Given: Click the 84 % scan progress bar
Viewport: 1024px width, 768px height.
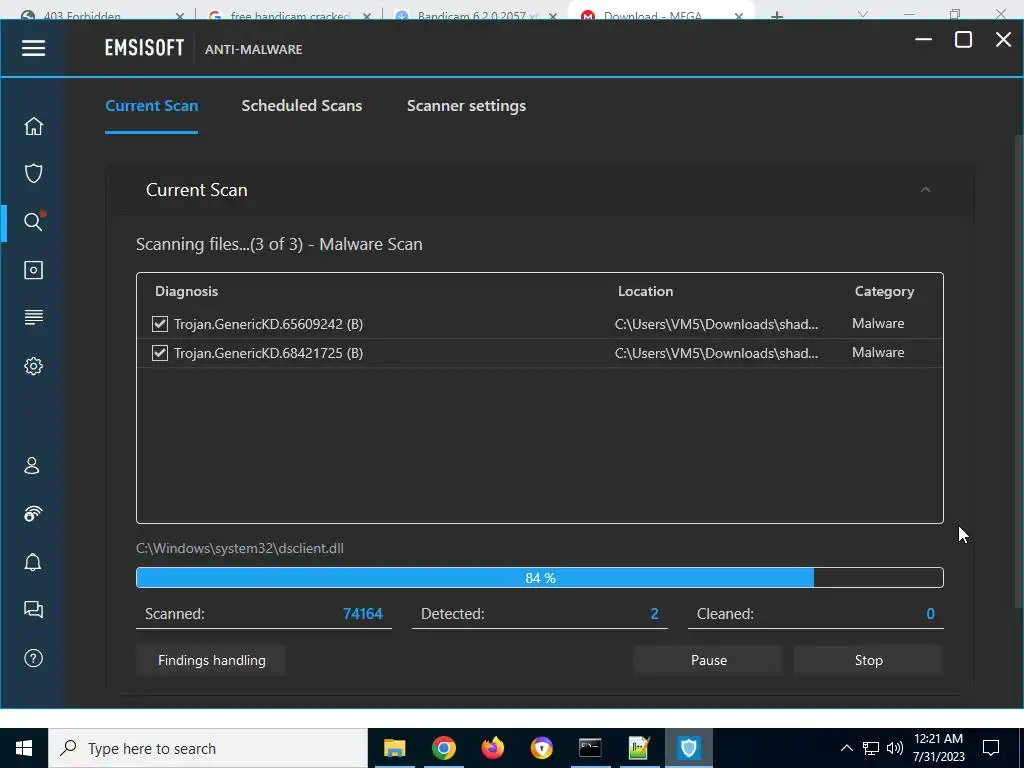Looking at the screenshot, I should point(539,577).
